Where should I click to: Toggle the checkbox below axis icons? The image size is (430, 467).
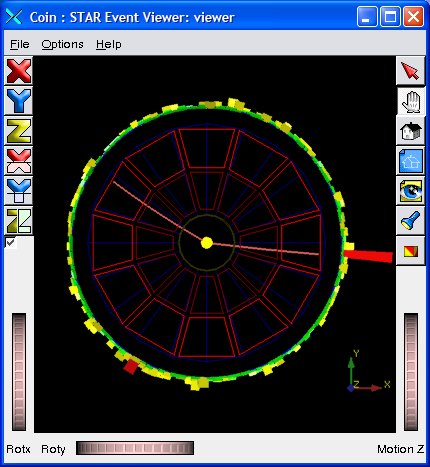[x=10, y=242]
